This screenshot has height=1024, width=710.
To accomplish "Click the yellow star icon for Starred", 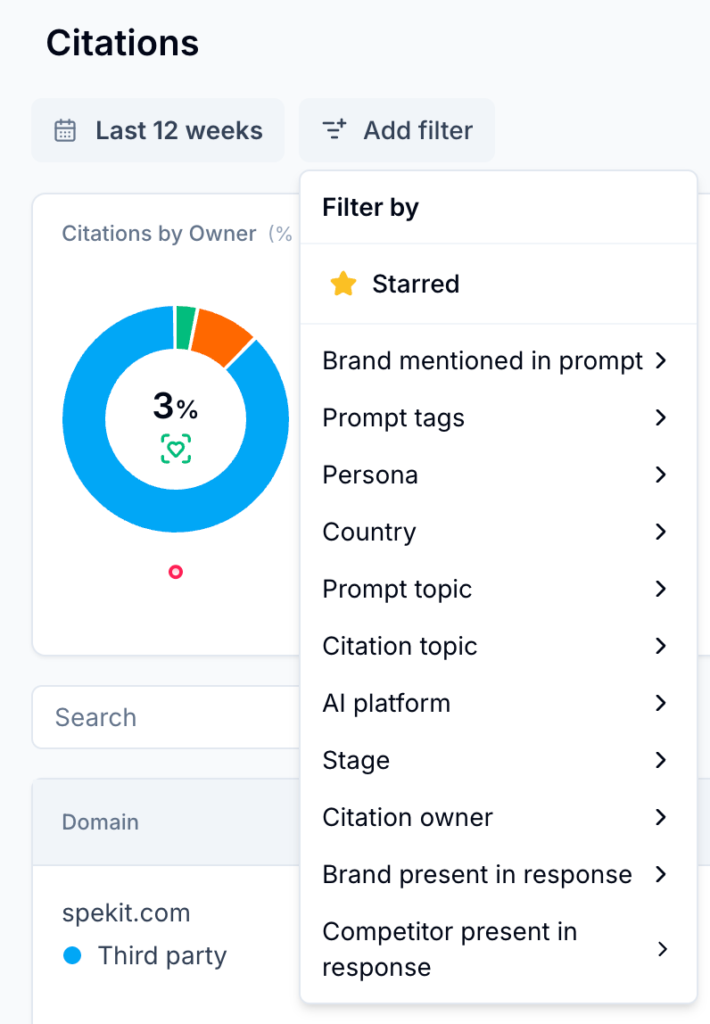I will pyautogui.click(x=343, y=284).
